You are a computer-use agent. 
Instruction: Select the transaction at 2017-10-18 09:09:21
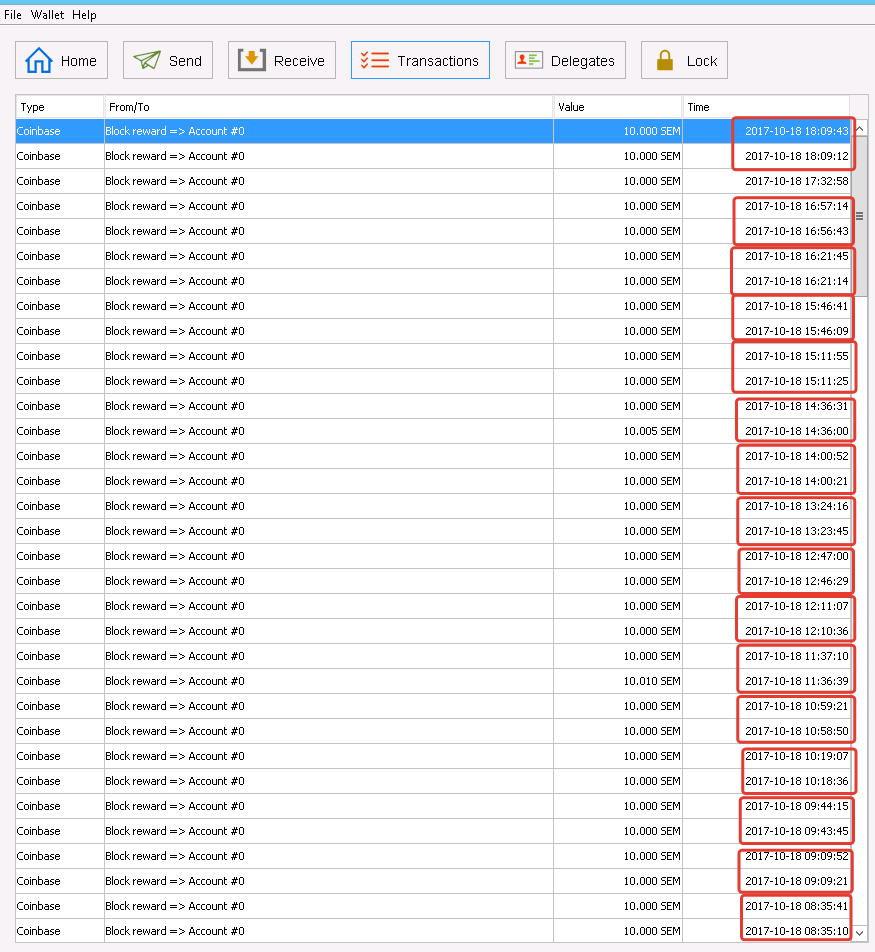[432, 881]
